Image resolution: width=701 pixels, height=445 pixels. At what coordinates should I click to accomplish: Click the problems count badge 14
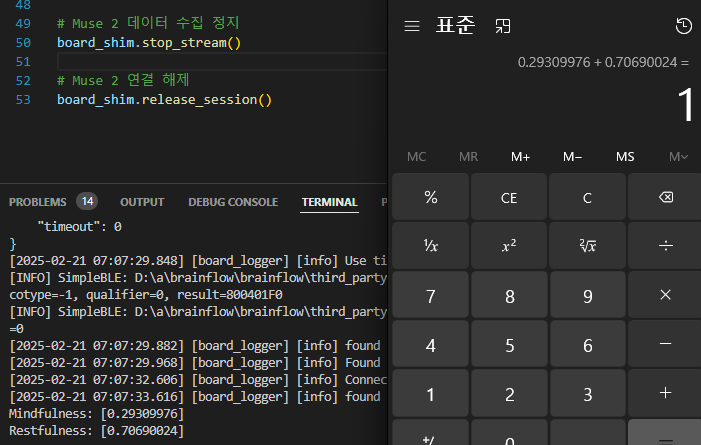(87, 201)
